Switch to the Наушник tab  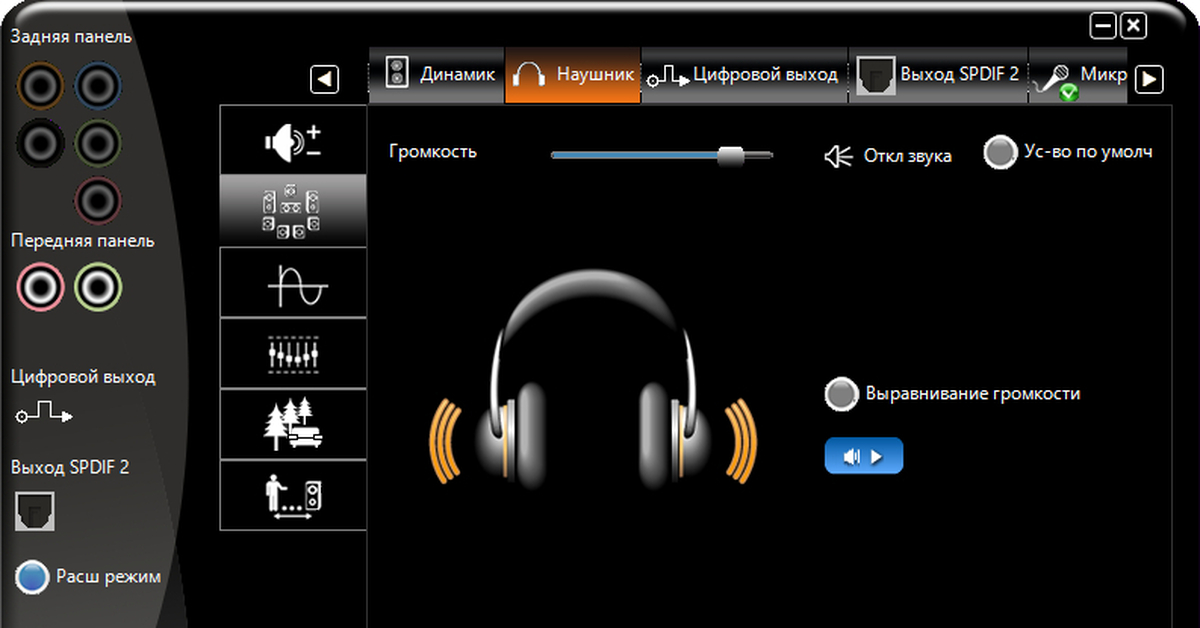(x=573, y=75)
